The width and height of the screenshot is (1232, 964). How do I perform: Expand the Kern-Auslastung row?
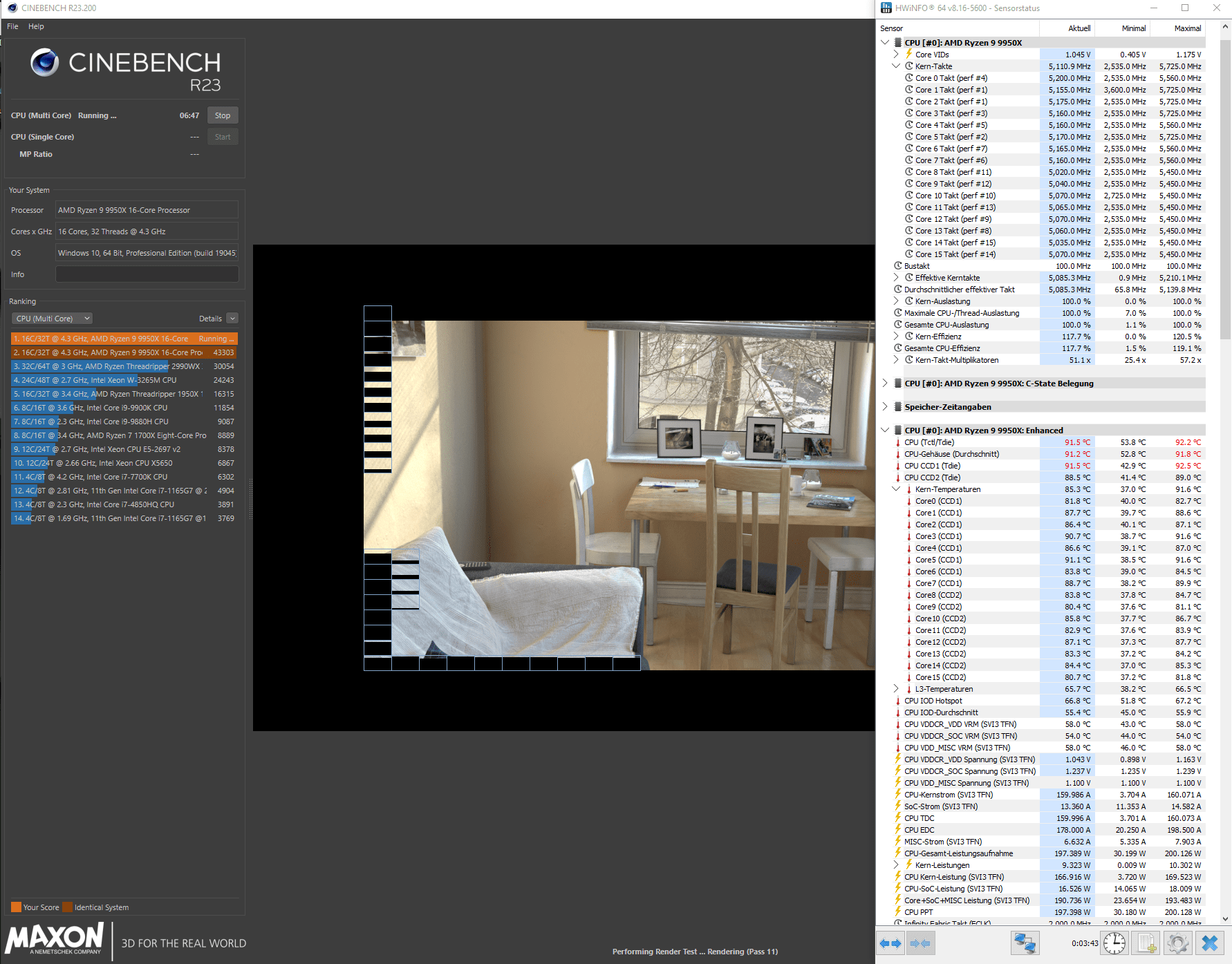[x=896, y=301]
